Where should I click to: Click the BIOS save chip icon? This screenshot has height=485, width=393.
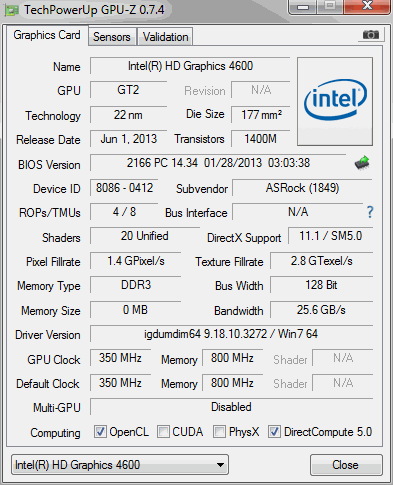362,163
